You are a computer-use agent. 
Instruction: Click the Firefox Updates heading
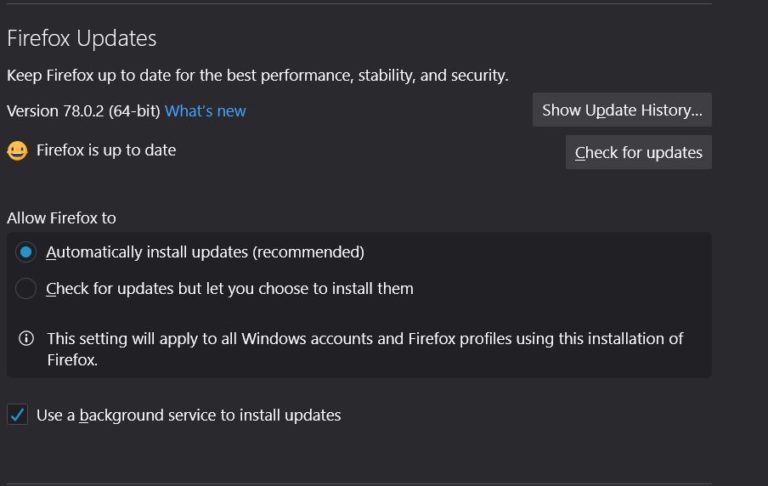pos(82,38)
